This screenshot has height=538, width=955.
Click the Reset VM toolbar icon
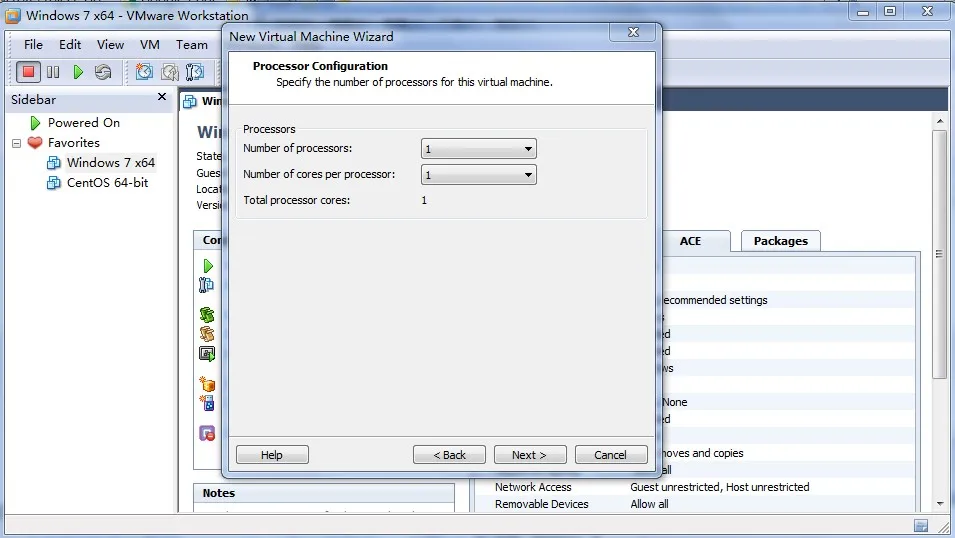[x=103, y=72]
